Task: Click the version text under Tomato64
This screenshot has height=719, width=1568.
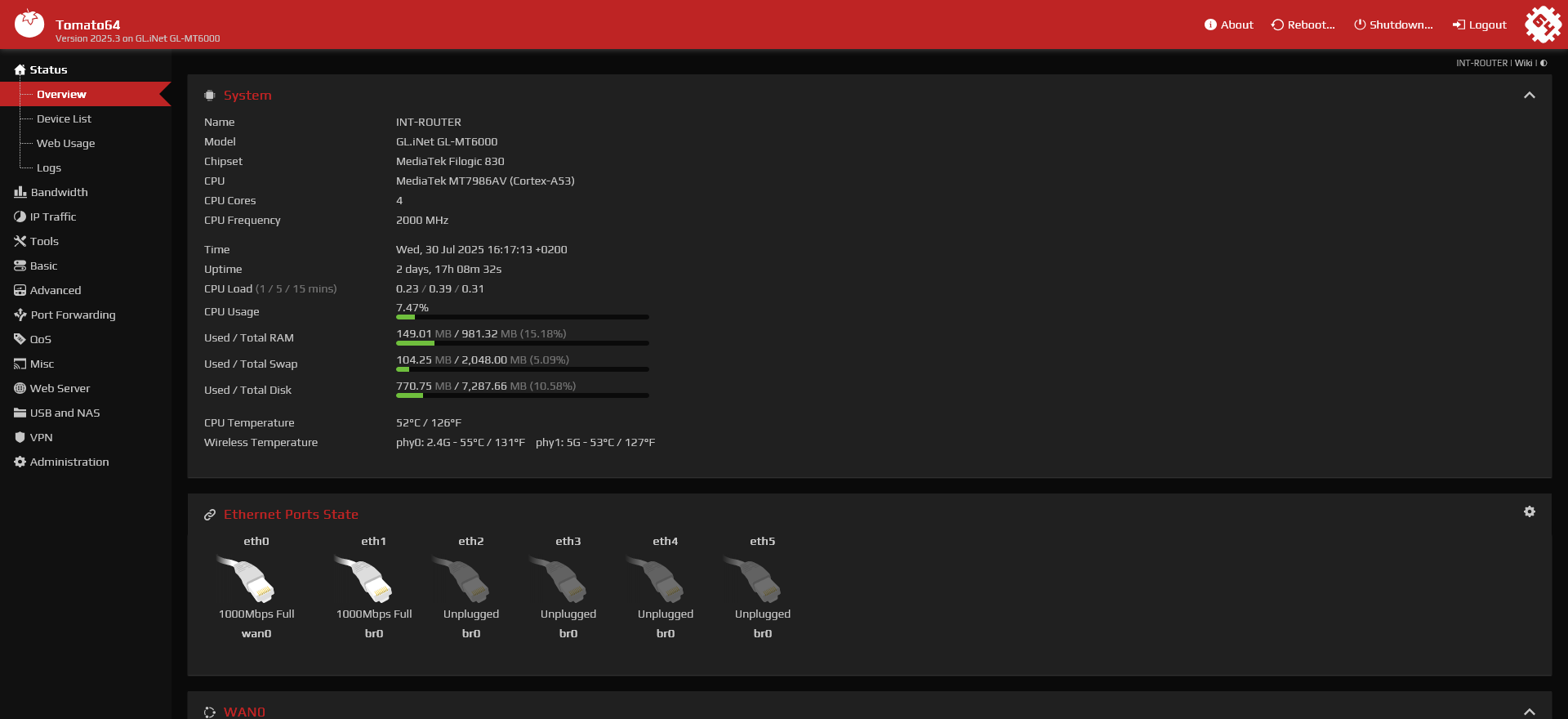Action: click(x=137, y=38)
